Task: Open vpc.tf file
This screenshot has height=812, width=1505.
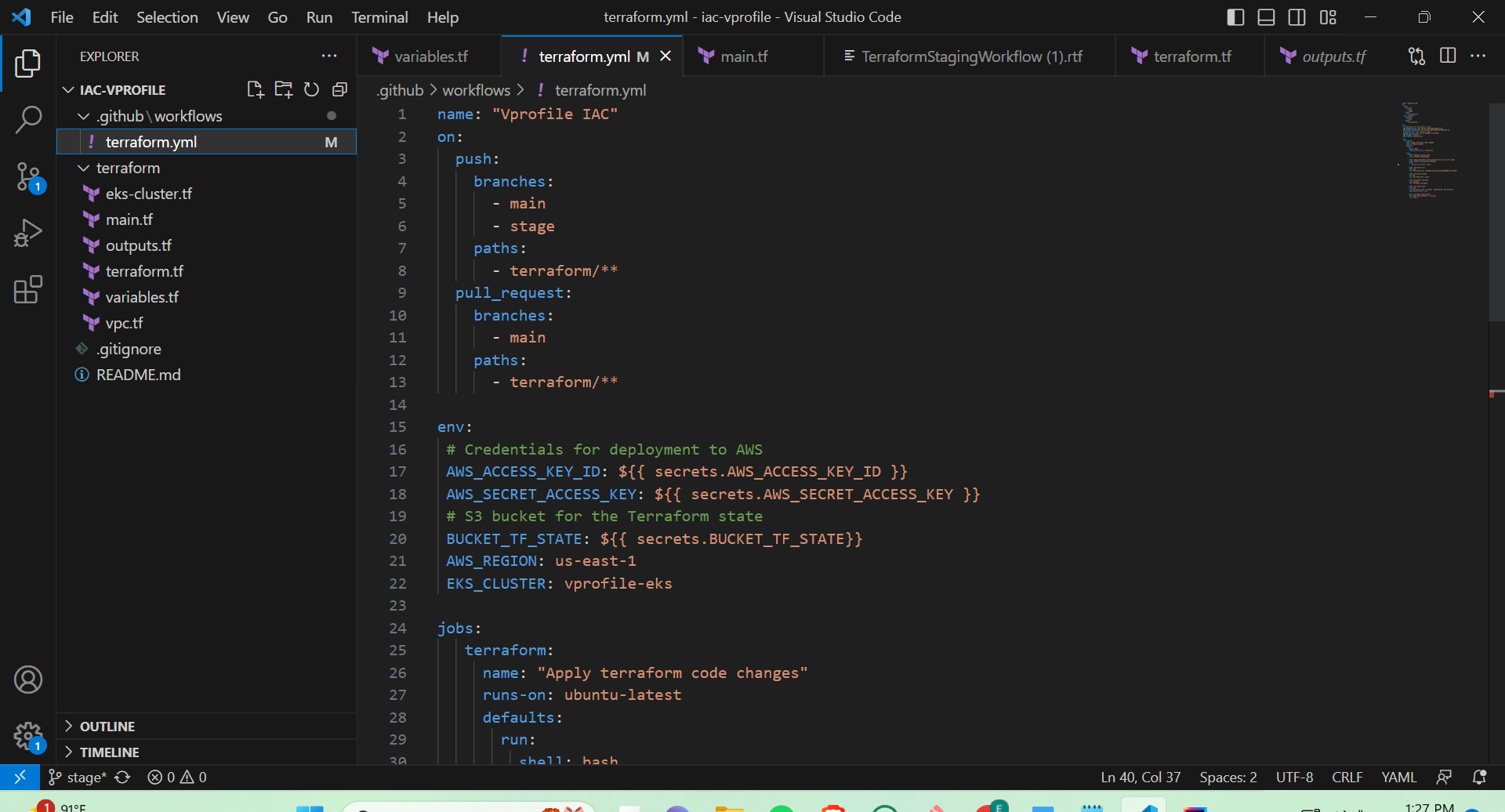Action: [x=207, y=323]
